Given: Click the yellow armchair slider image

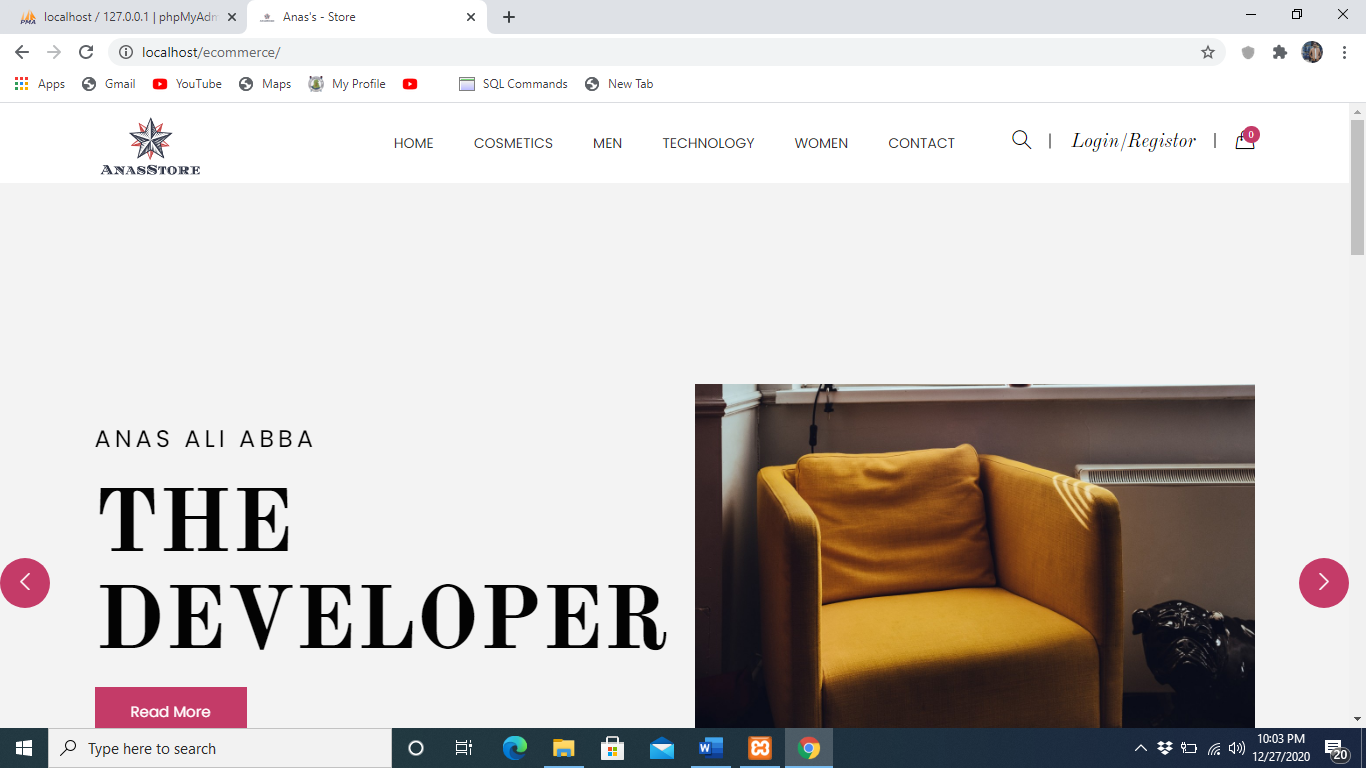Looking at the screenshot, I should pos(975,556).
